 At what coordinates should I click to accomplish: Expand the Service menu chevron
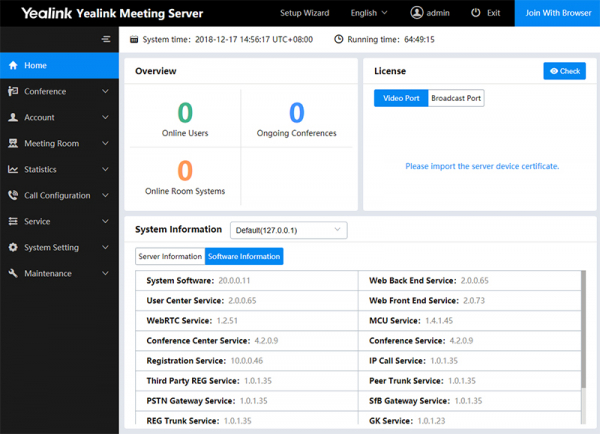click(106, 222)
